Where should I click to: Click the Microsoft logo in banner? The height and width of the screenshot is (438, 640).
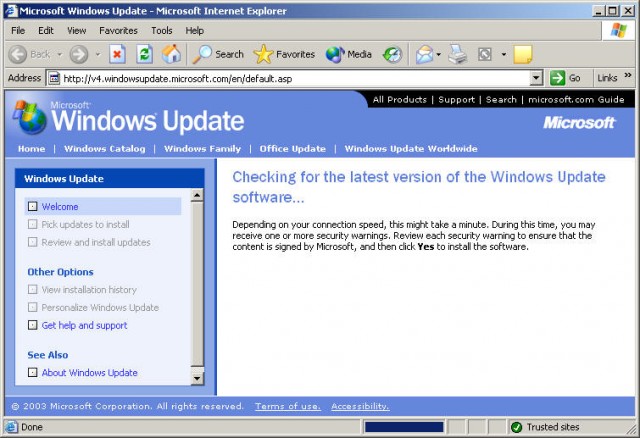pyautogui.click(x=579, y=122)
